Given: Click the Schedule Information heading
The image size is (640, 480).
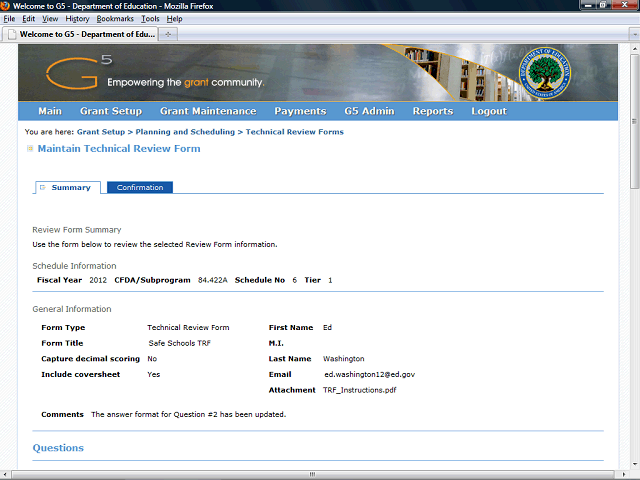Looking at the screenshot, I should (74, 266).
